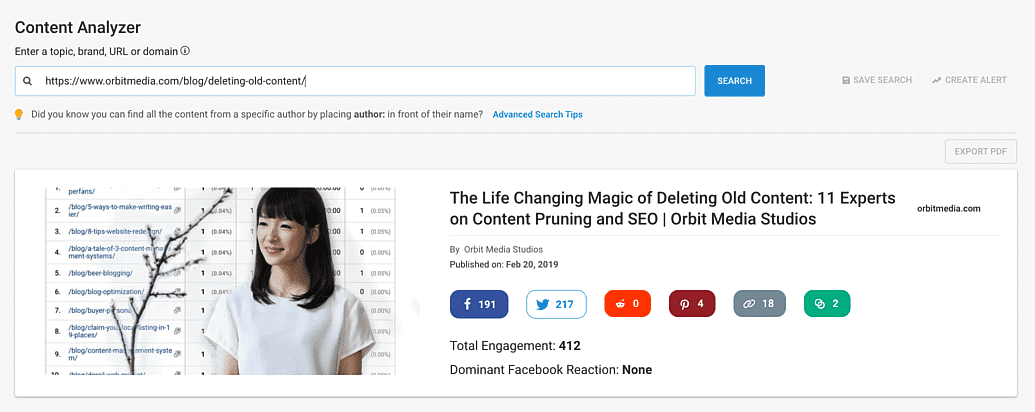Open the article title about Deleting Old Content

pos(673,208)
